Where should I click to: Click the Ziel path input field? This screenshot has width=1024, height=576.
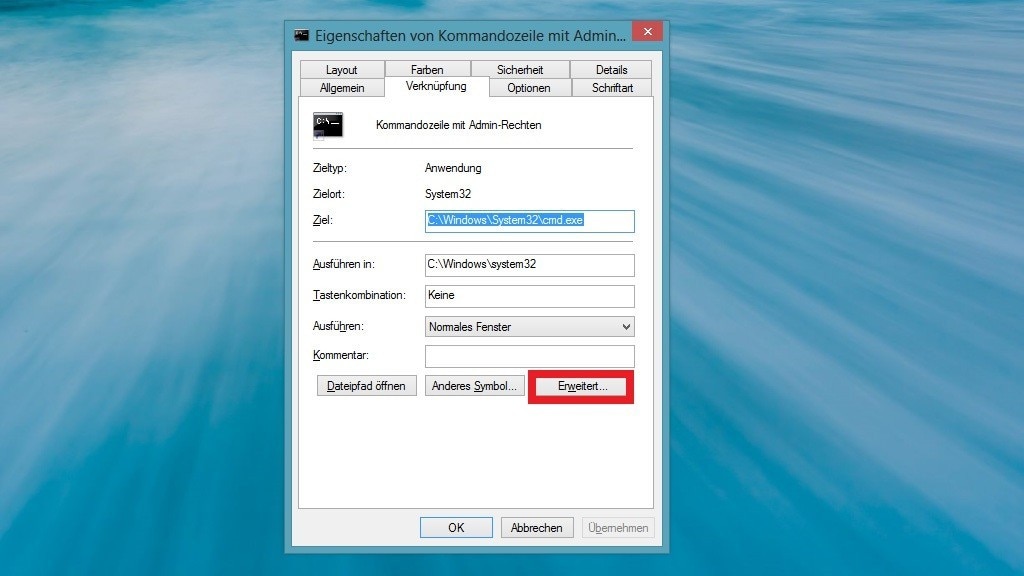tap(528, 221)
